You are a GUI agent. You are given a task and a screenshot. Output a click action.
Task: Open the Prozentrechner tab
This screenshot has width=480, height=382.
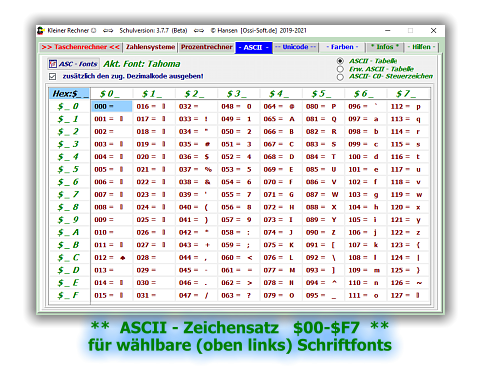(207, 47)
